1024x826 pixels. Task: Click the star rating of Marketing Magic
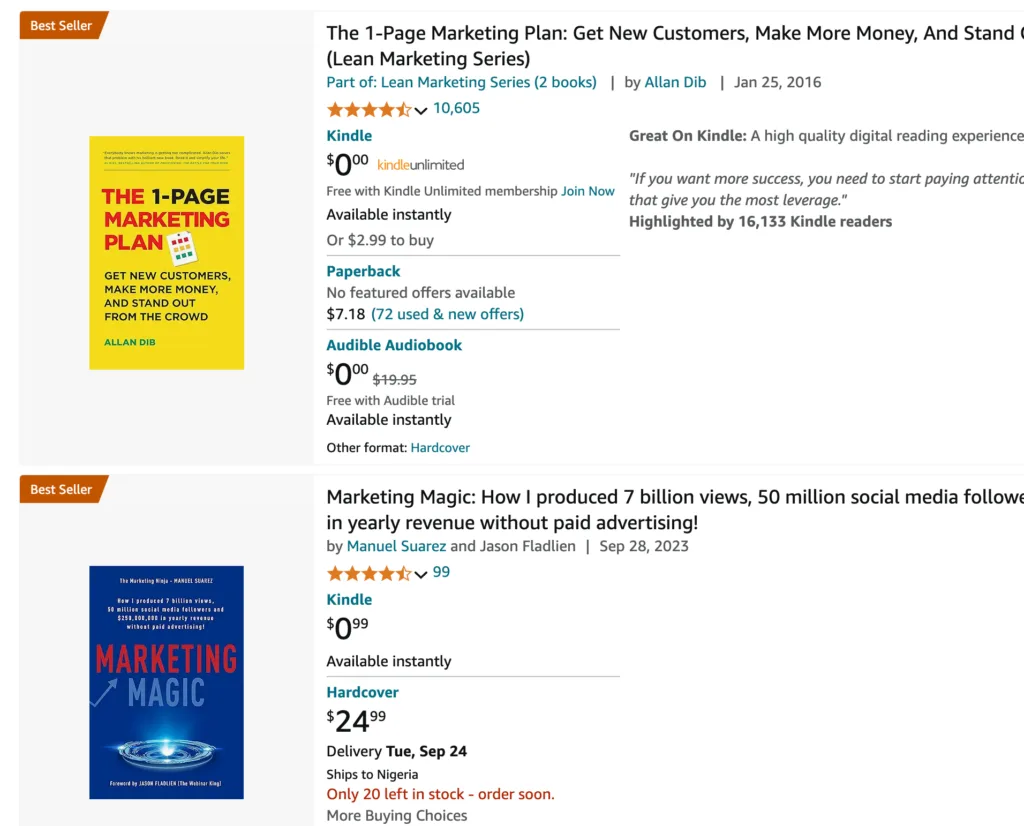click(x=366, y=572)
